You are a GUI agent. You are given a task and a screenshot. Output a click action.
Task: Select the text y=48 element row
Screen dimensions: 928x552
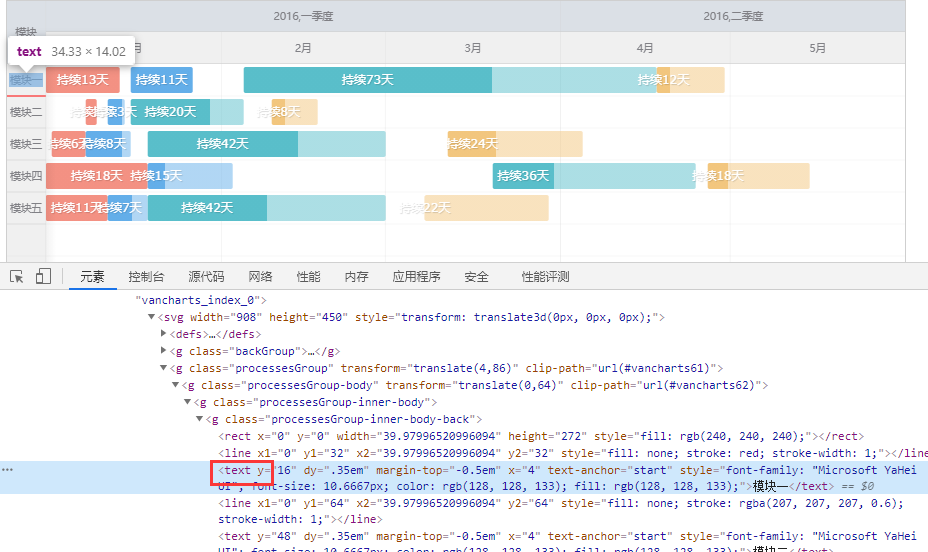[x=567, y=543]
